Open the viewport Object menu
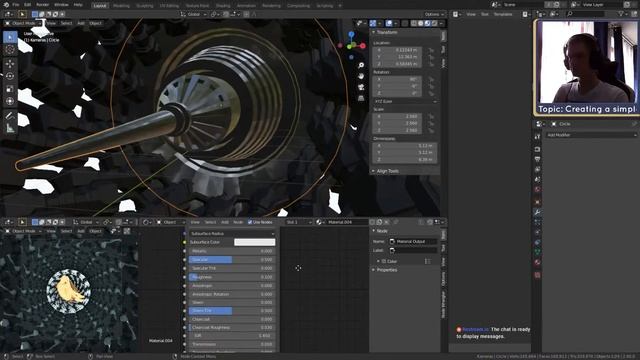Image resolution: width=640 pixels, height=360 pixels. 95,23
